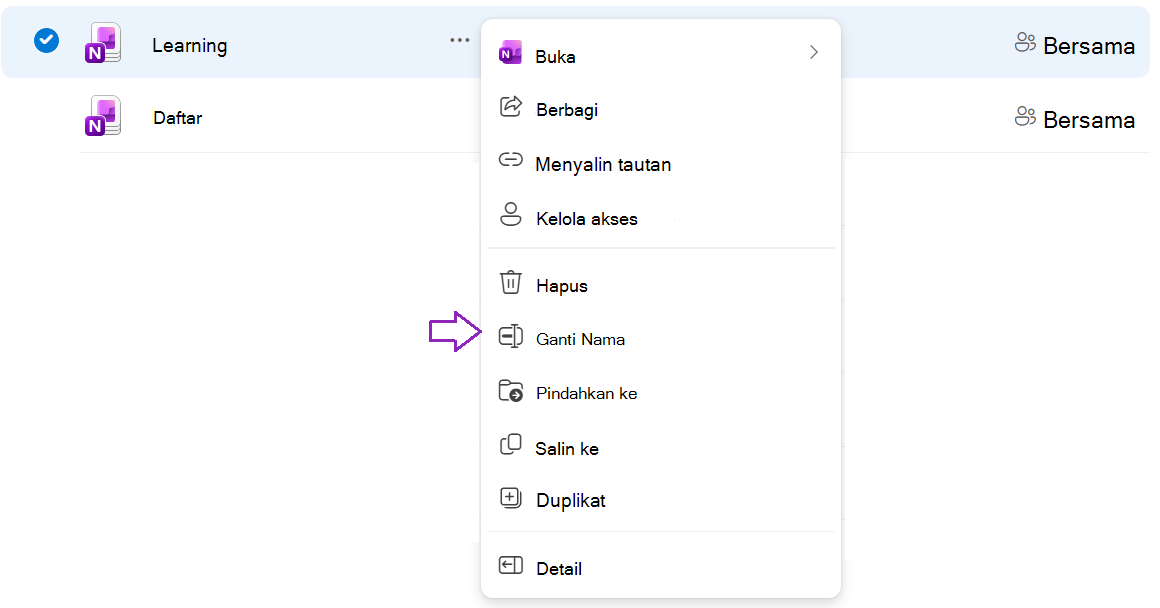
Task: Click the three-dots more actions button for Learning
Action: [x=459, y=40]
